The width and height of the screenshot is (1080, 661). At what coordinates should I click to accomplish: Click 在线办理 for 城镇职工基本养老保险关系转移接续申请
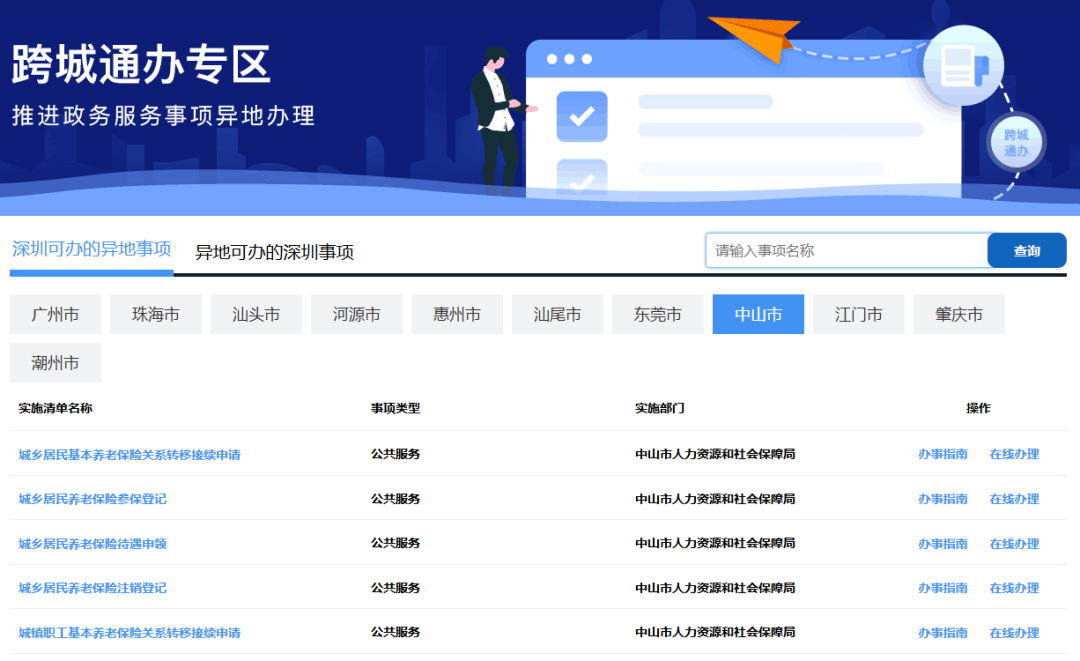pos(1015,632)
